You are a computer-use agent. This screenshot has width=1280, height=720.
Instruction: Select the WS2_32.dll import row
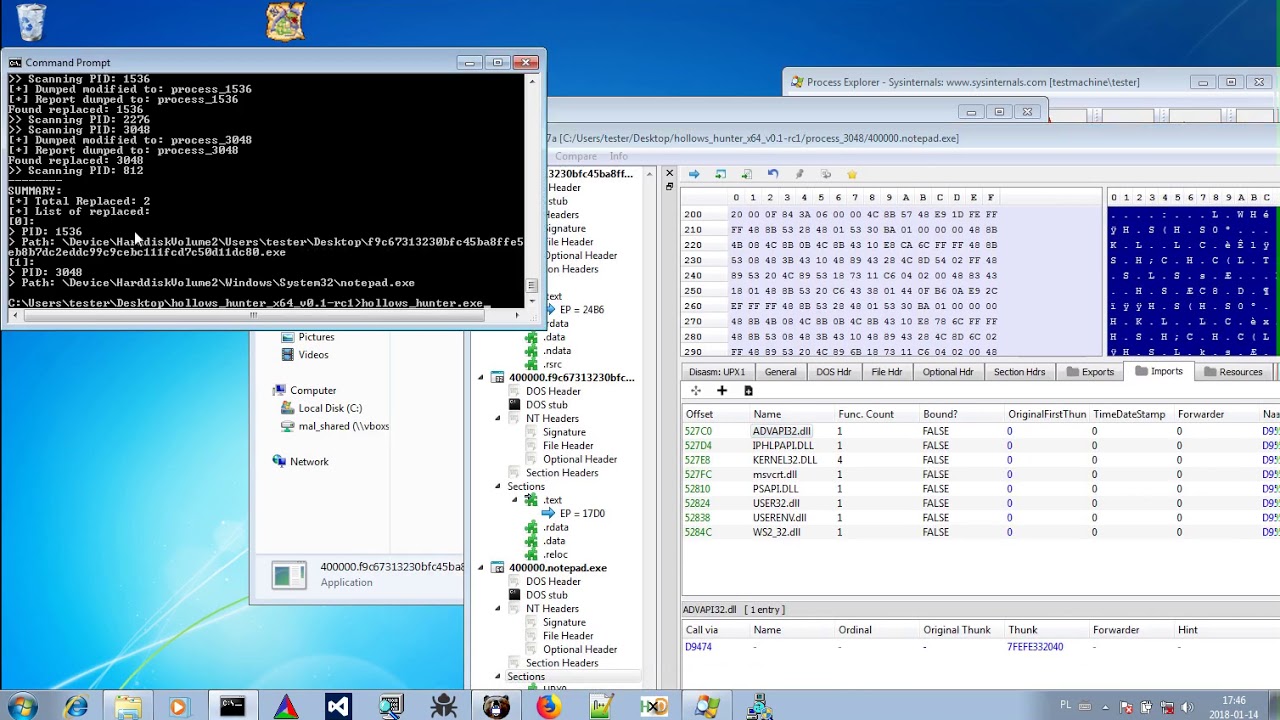(x=980, y=532)
